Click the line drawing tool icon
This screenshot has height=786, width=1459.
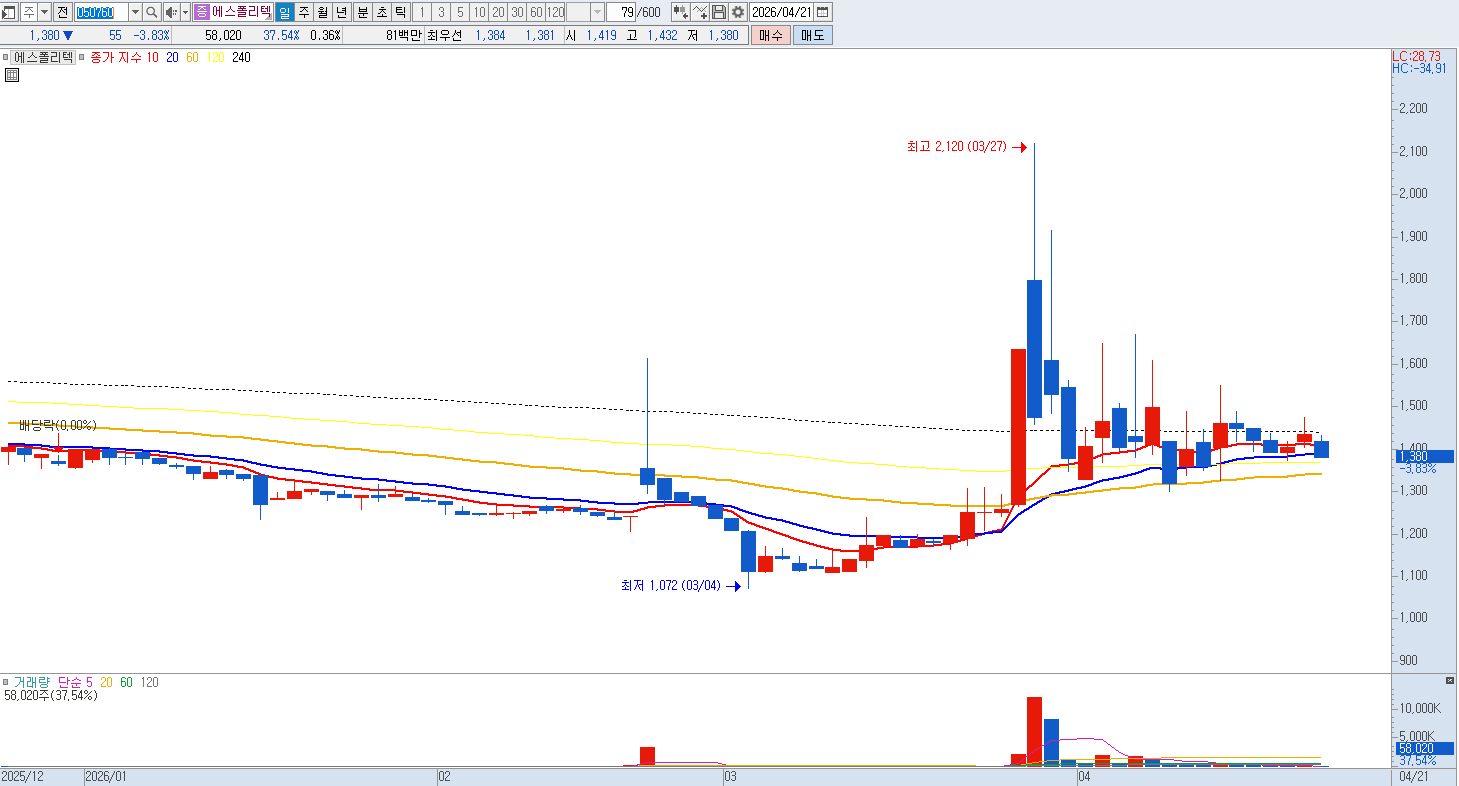(x=700, y=12)
